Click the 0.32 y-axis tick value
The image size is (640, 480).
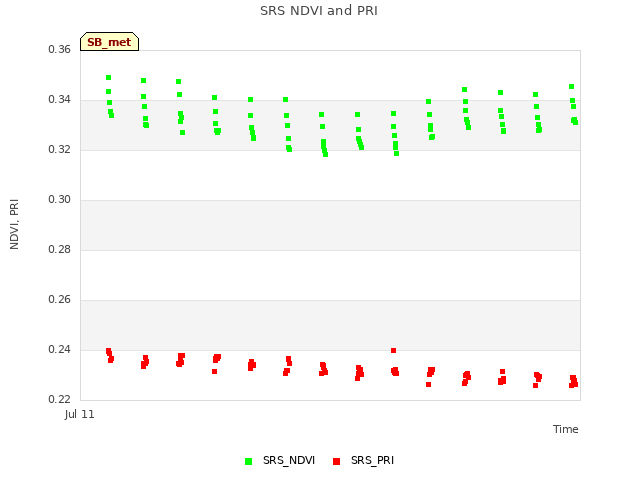(60, 149)
